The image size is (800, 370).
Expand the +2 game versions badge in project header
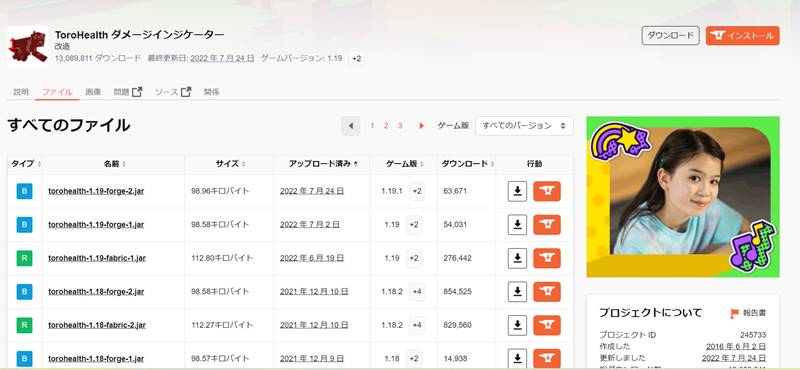[357, 59]
